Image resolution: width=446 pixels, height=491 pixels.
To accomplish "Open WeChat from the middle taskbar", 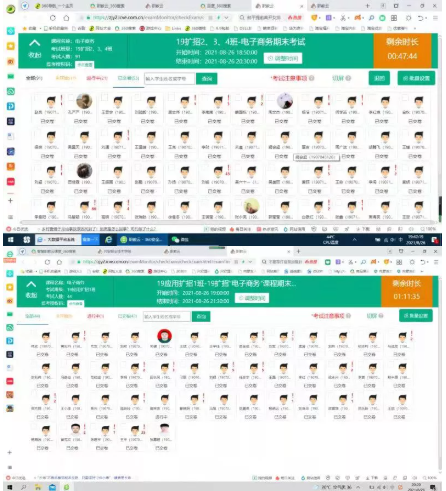I will pyautogui.click(x=175, y=239).
